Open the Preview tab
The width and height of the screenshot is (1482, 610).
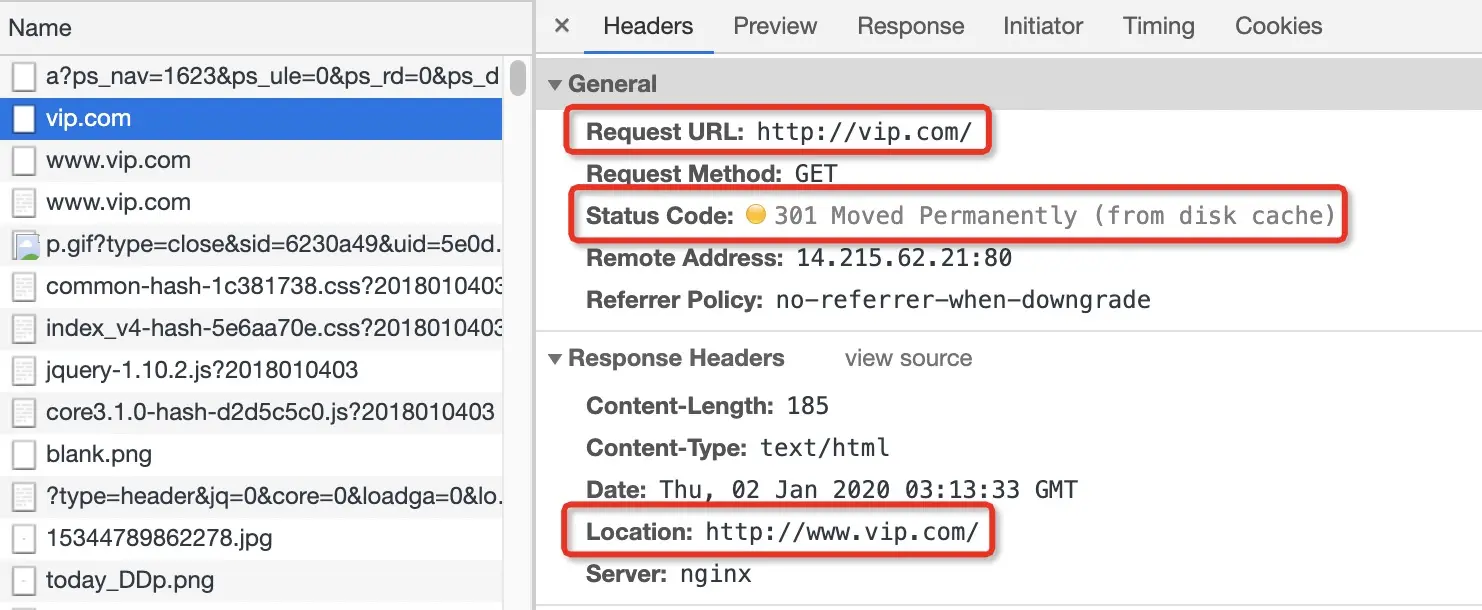(775, 26)
